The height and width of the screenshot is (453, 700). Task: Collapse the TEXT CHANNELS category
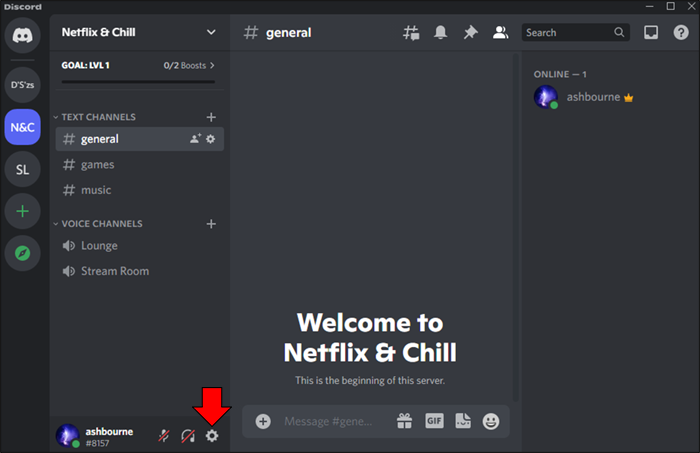95,117
